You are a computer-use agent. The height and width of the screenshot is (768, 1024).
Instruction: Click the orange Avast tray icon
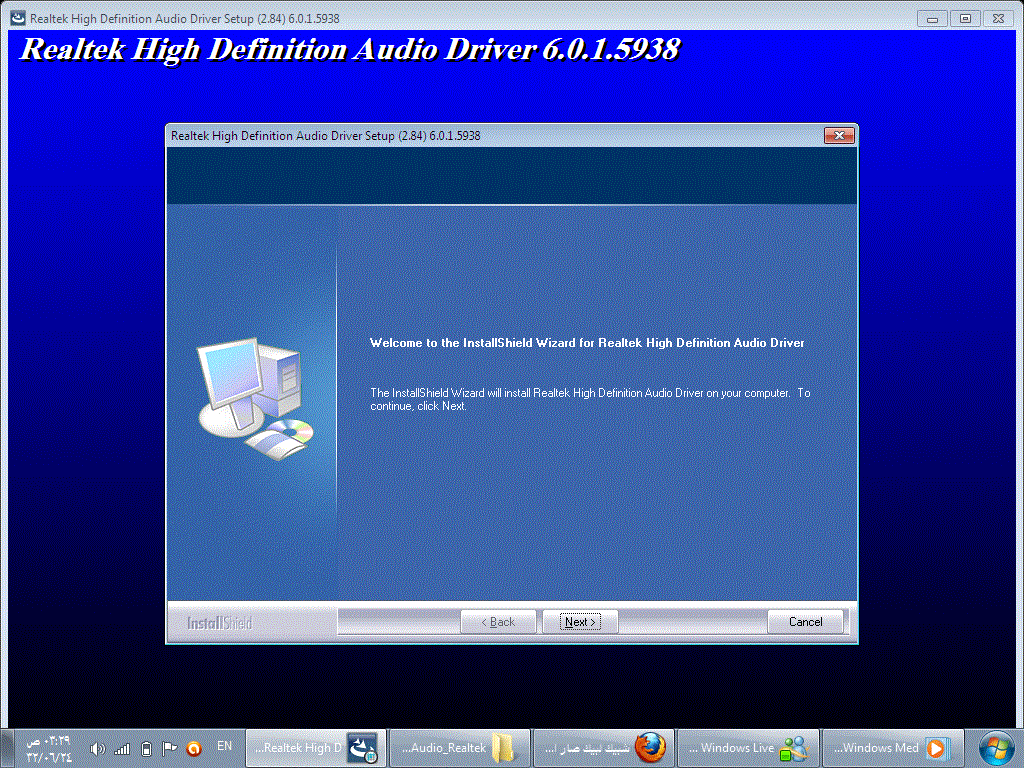(x=193, y=749)
